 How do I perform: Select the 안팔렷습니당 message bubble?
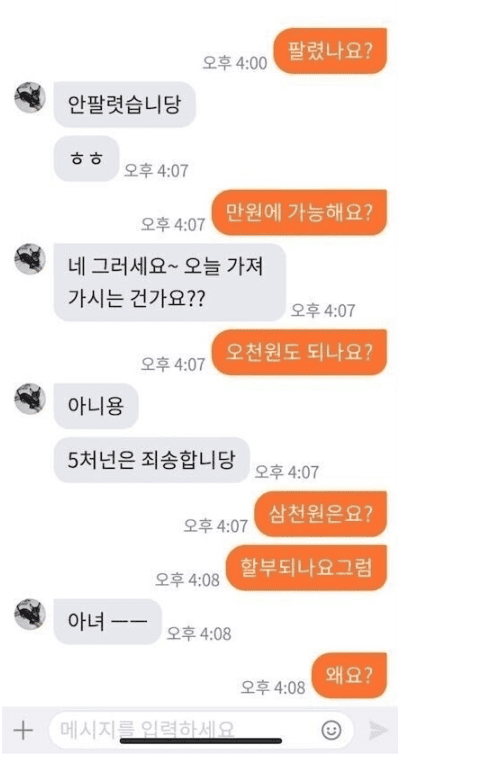(124, 104)
